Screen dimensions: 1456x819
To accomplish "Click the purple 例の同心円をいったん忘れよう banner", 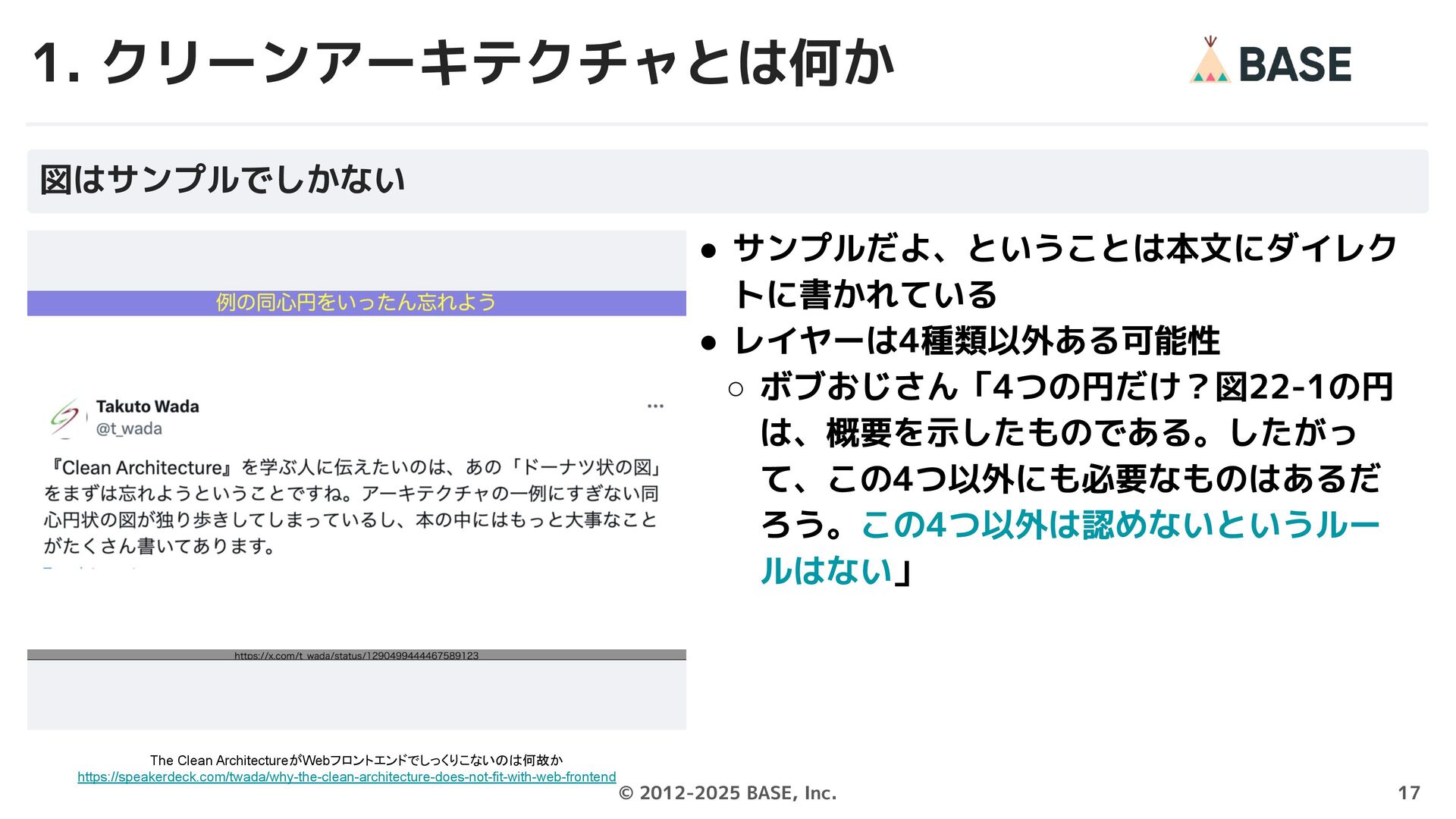I will [x=356, y=303].
